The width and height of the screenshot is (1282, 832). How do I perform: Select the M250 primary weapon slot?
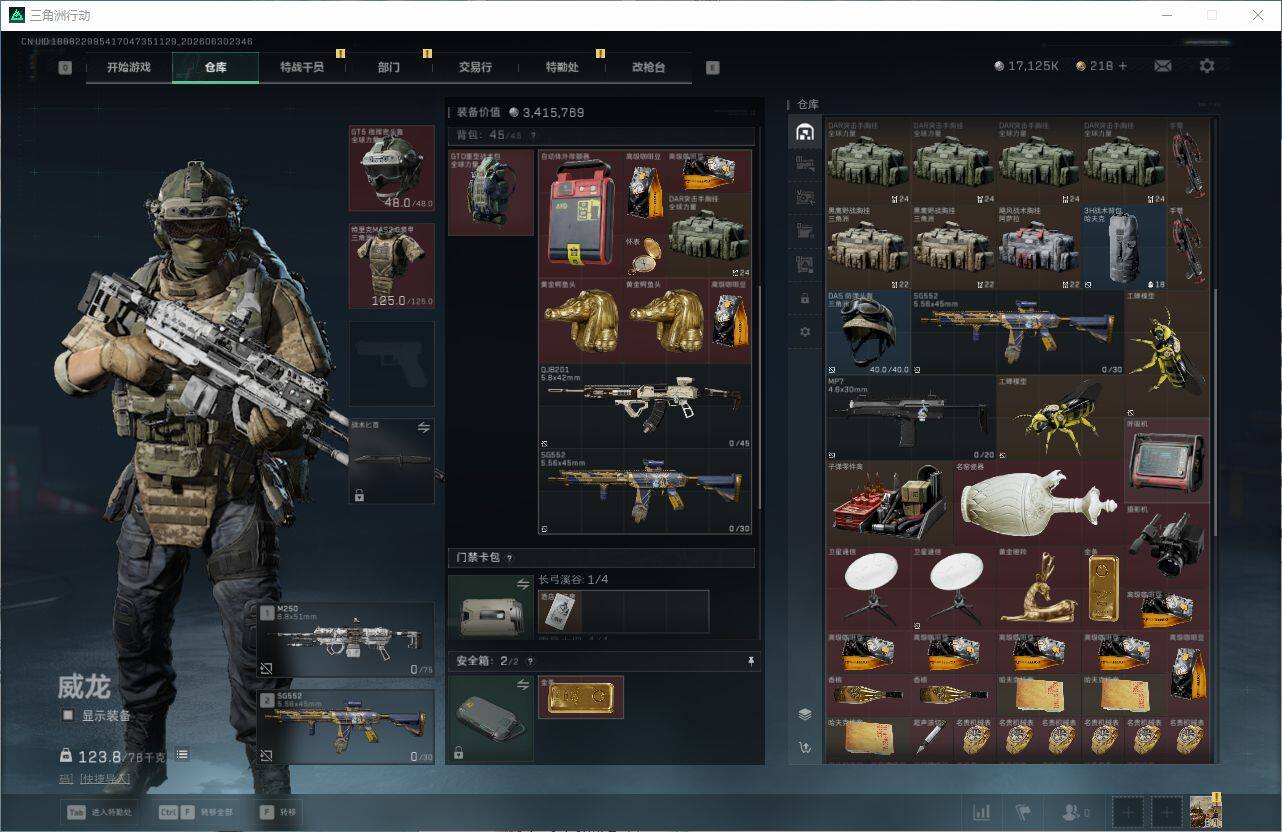345,640
